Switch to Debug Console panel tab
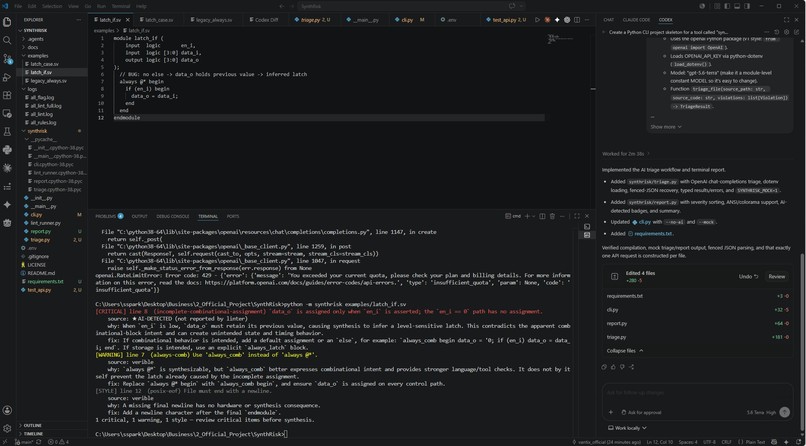 tap(173, 216)
